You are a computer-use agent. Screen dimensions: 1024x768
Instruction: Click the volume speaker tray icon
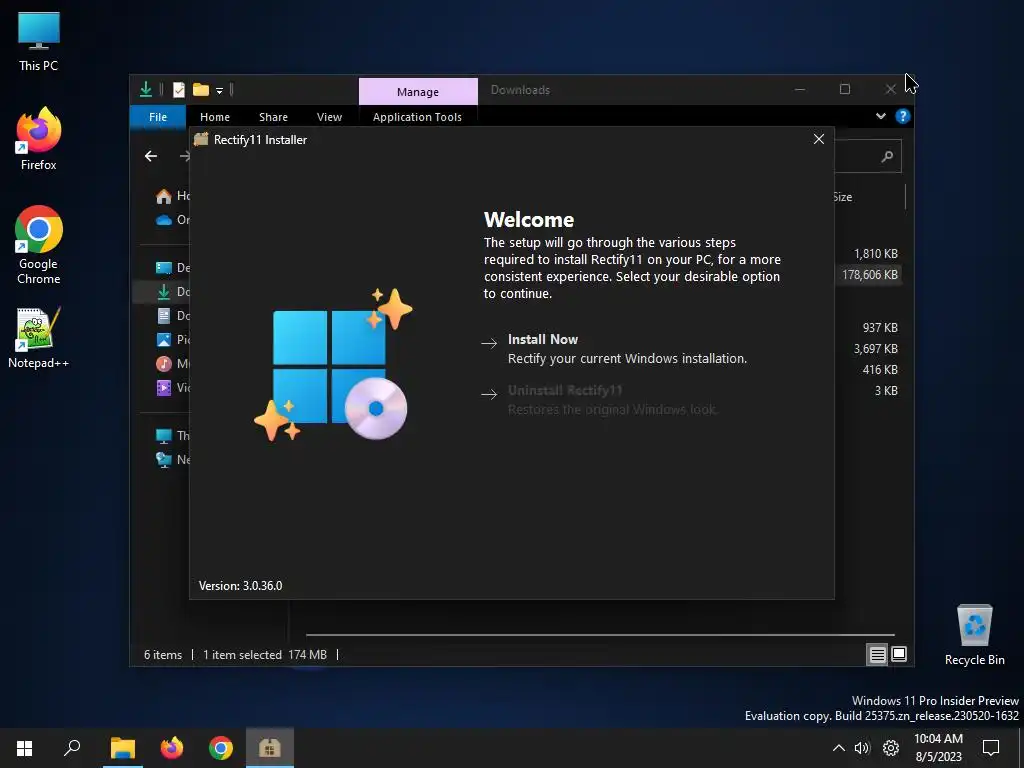click(862, 748)
